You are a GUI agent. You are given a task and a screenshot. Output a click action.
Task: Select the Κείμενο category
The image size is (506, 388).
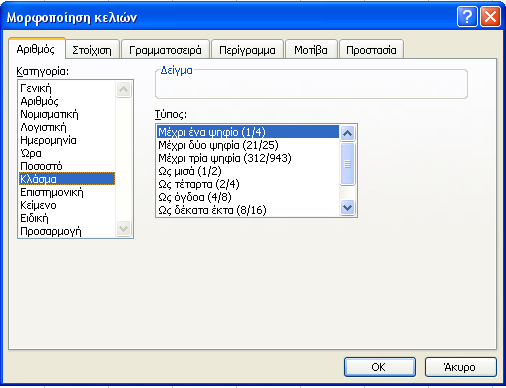(x=67, y=205)
